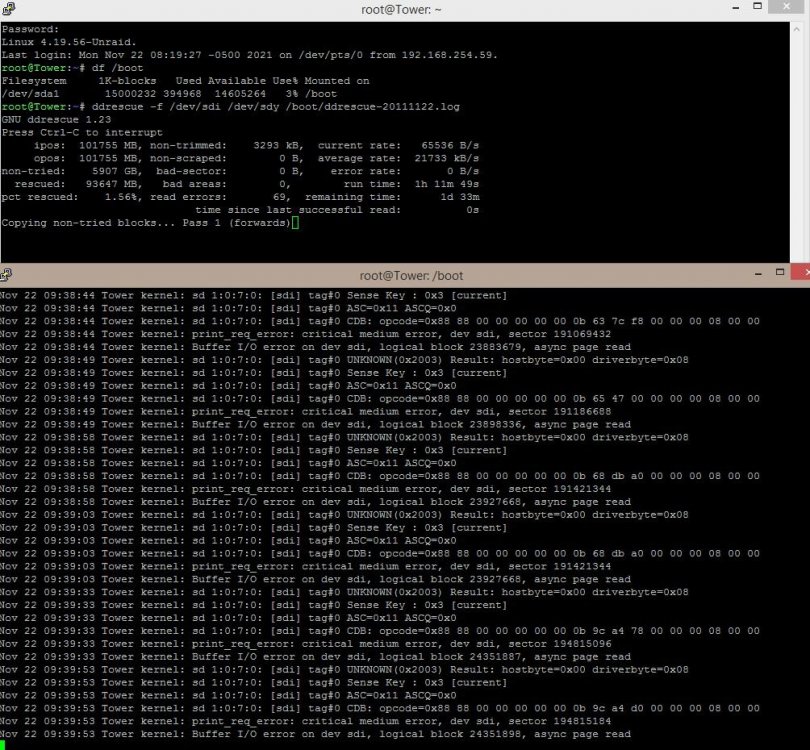This screenshot has width=810, height=750.
Task: Click the 'ddrescue -f /dev/sdi /dev/sdy' command line
Action: (x=230, y=106)
